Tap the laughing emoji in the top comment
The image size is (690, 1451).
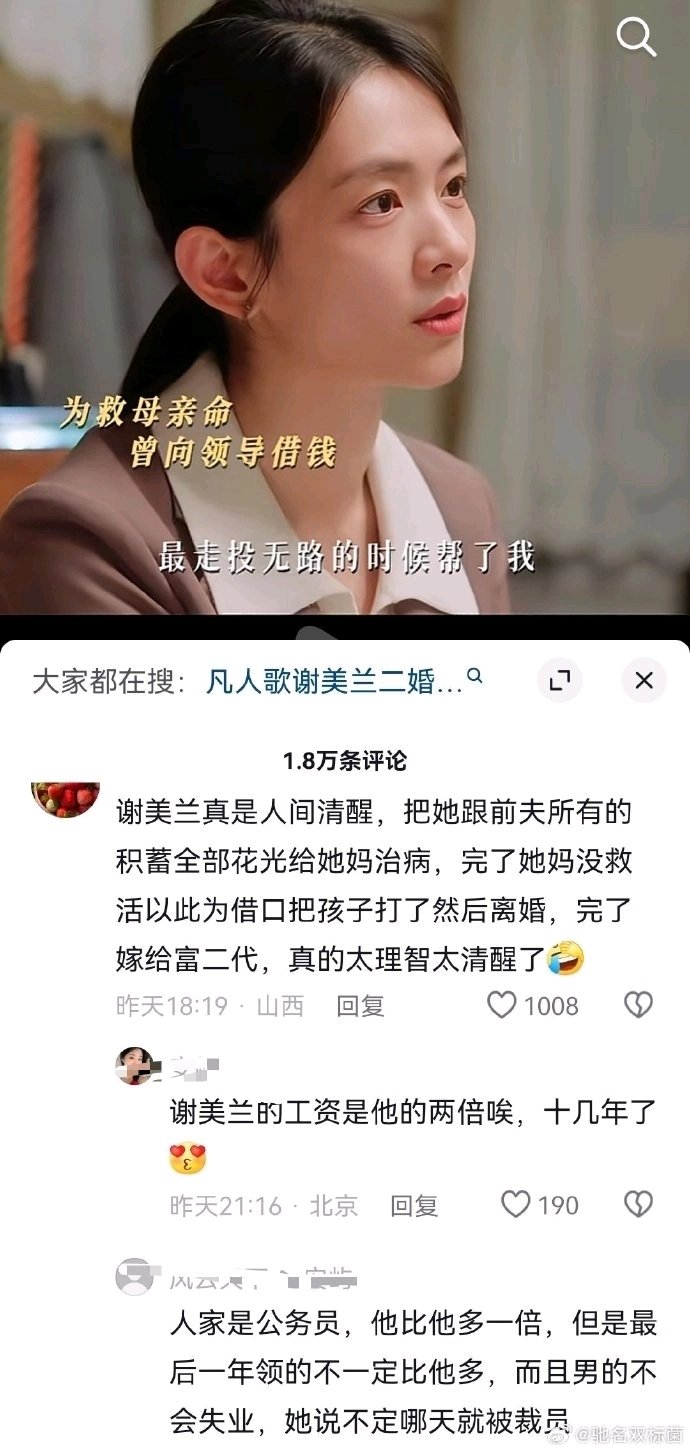[566, 959]
